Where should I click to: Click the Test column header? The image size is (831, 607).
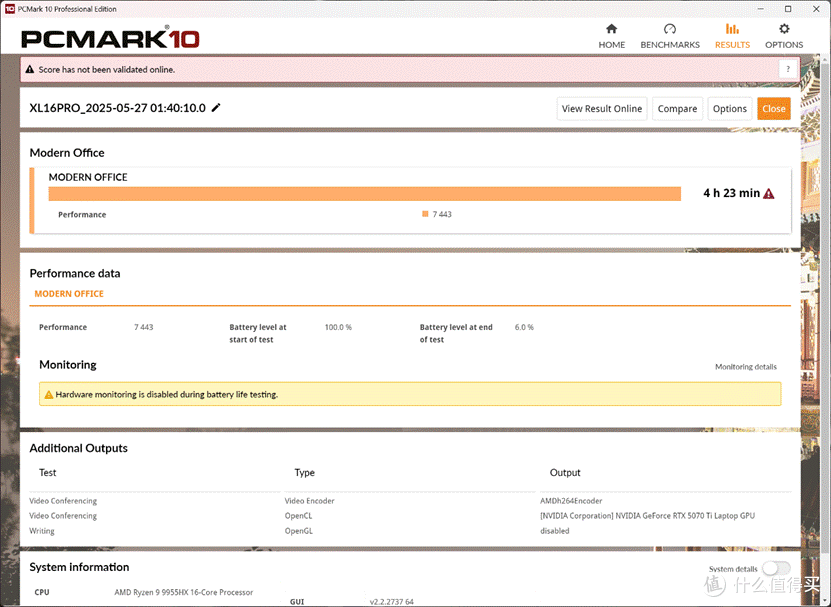[48, 473]
